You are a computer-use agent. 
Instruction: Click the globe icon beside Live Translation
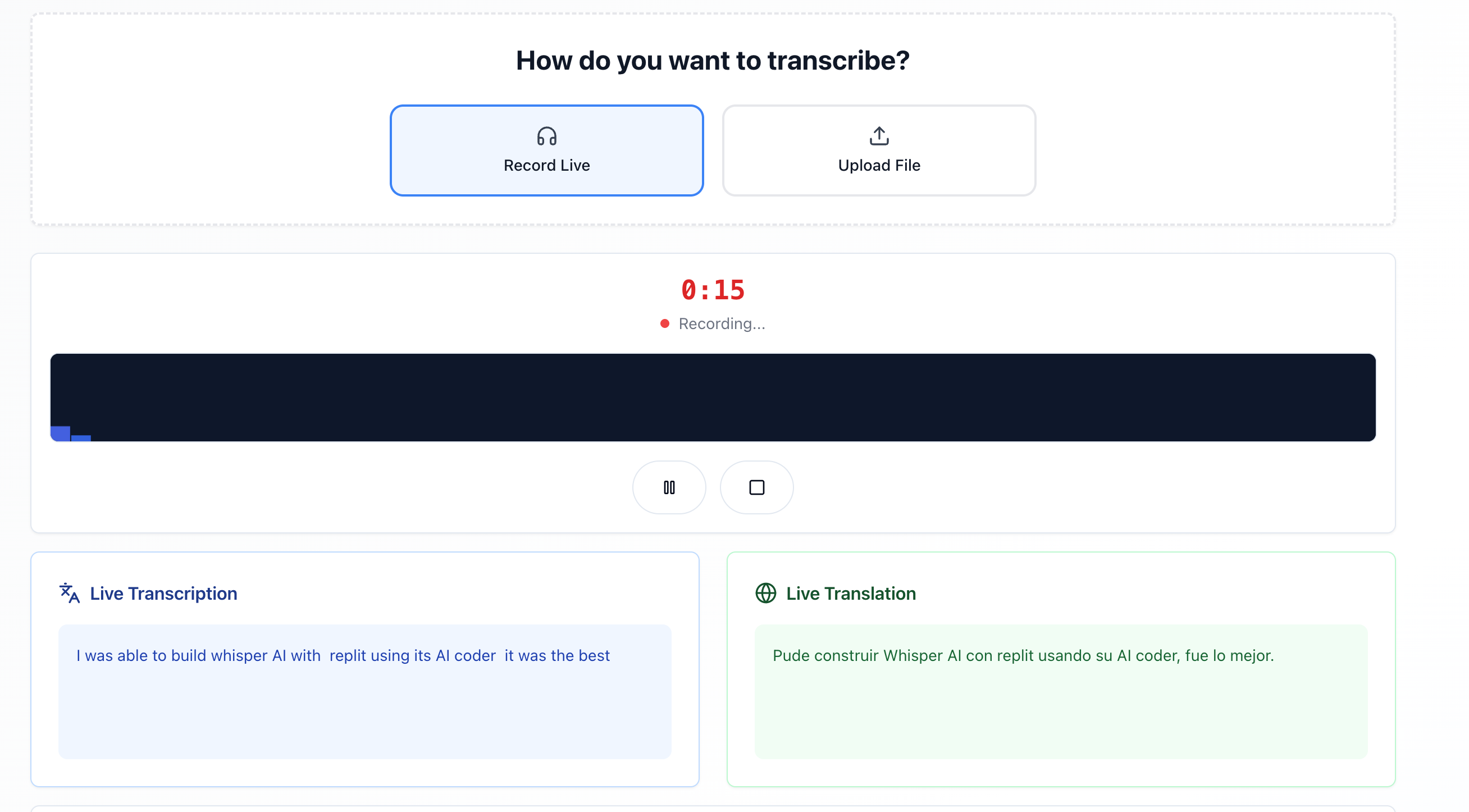(765, 593)
